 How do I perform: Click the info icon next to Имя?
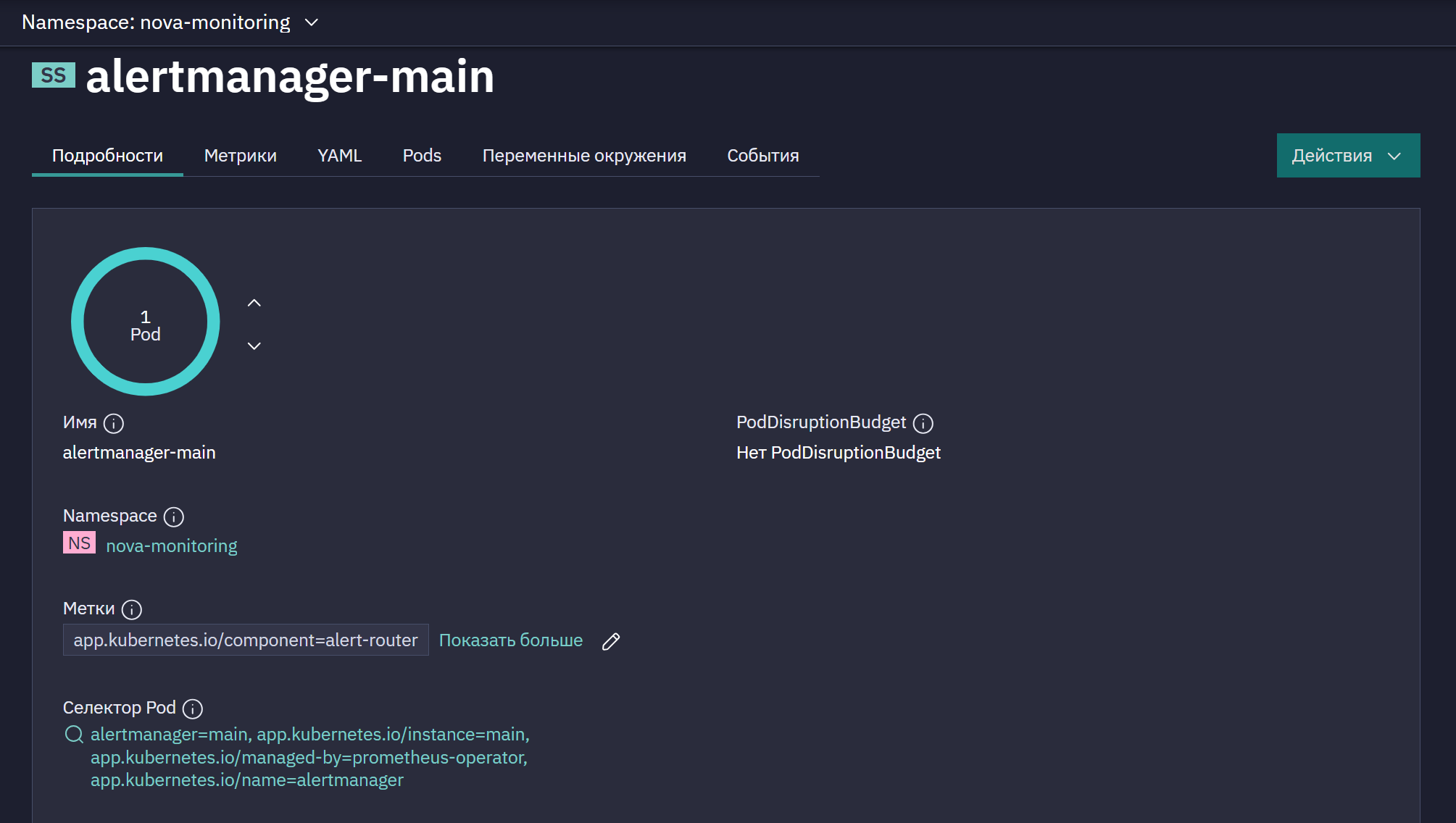point(114,423)
